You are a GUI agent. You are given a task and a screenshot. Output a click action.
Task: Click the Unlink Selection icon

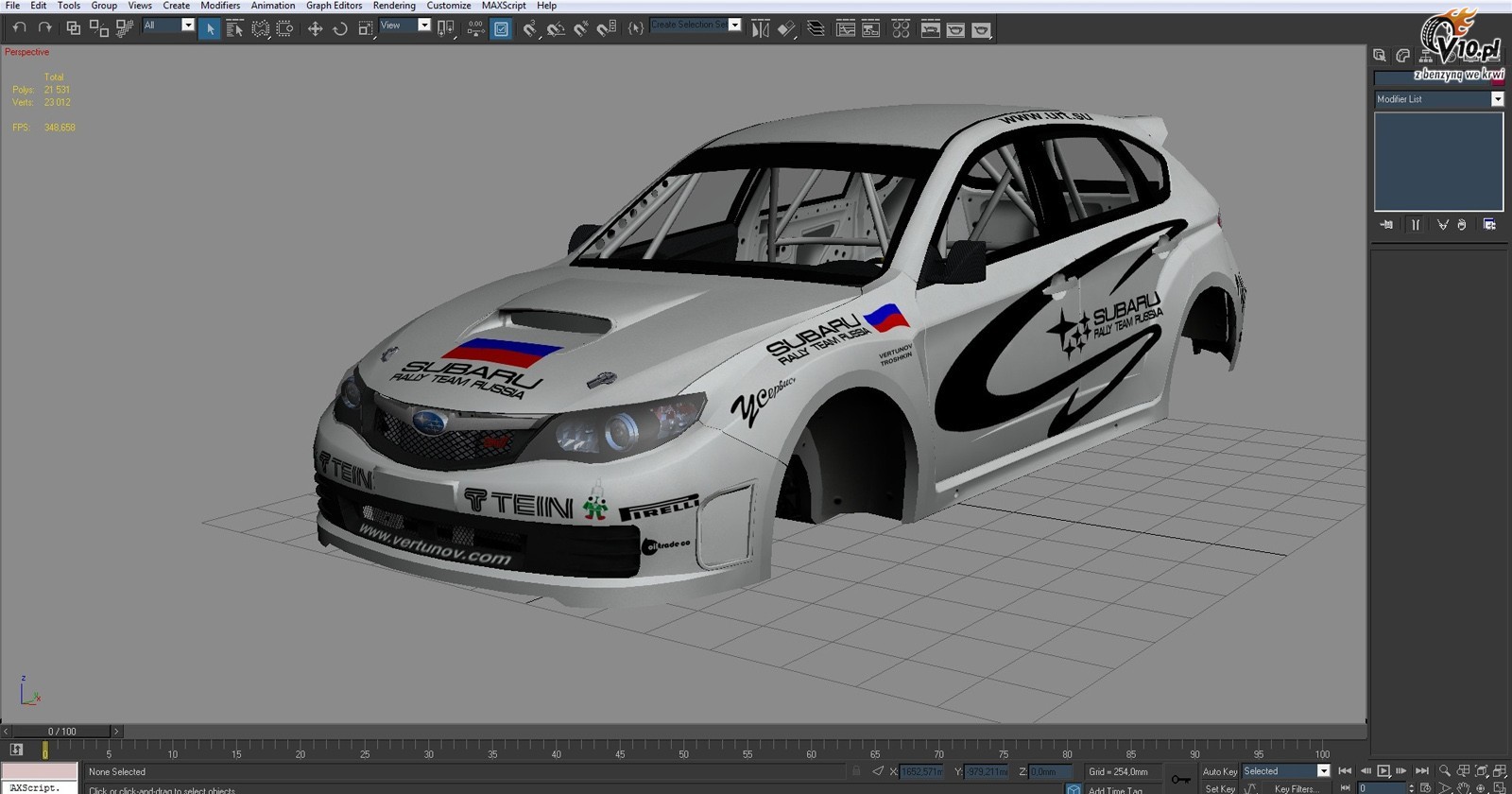(x=98, y=28)
